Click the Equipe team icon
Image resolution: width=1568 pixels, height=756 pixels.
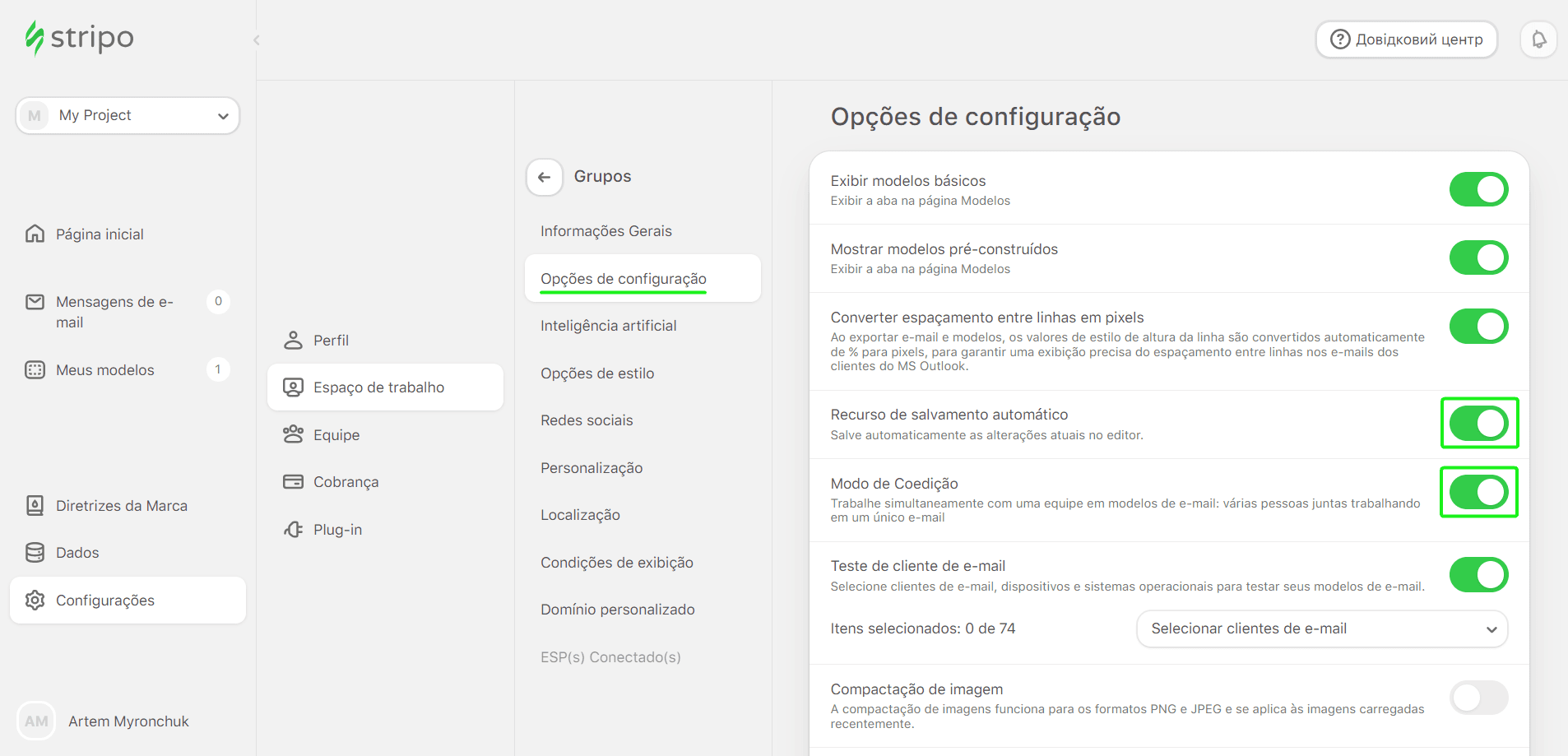[x=294, y=434]
